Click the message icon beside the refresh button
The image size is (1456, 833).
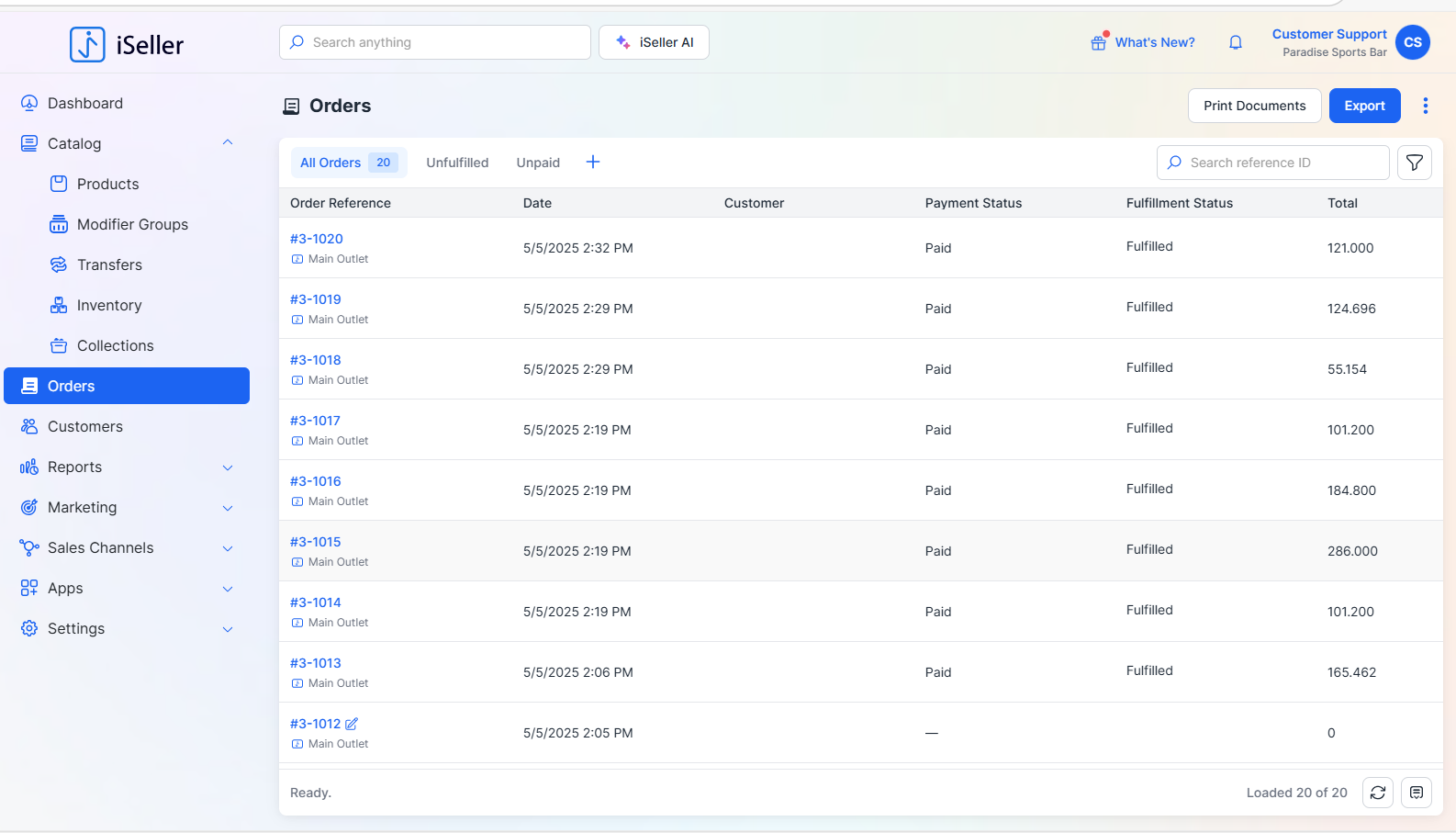coord(1417,793)
